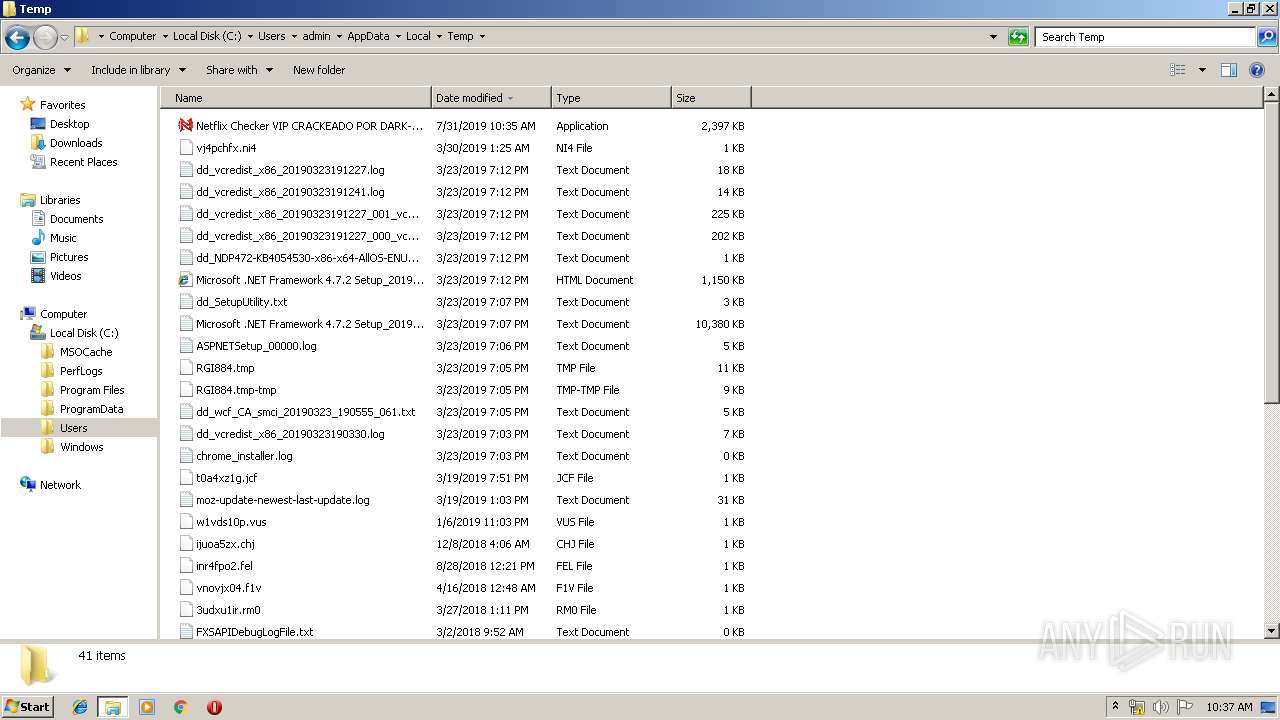Image resolution: width=1280 pixels, height=720 pixels.
Task: Click the taskbar clock showing 10:37 AM
Action: coord(1229,707)
